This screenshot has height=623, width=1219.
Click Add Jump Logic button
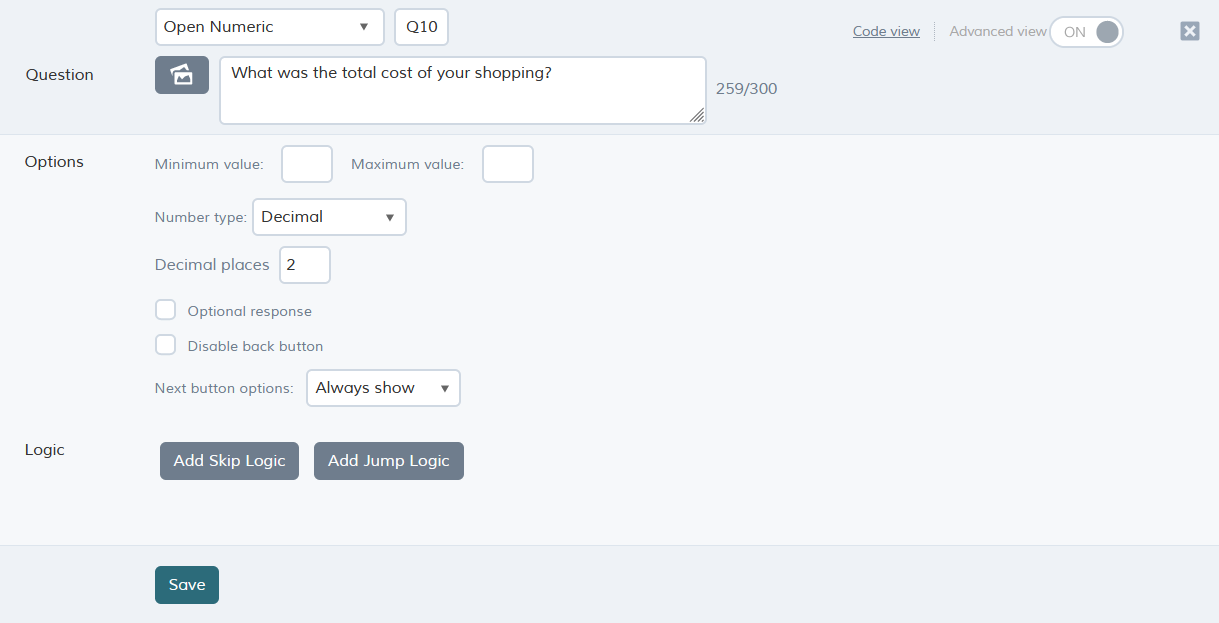[389, 461]
